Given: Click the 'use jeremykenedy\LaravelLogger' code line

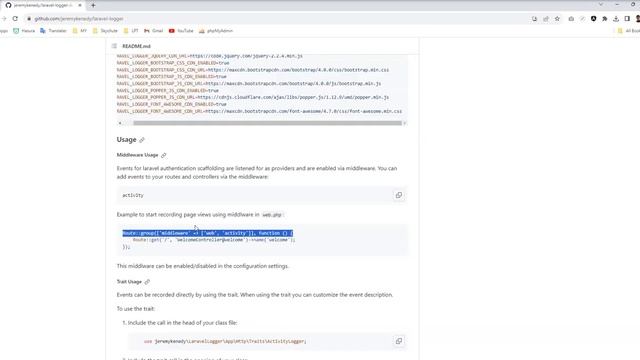Looking at the screenshot, I should click(225, 341).
